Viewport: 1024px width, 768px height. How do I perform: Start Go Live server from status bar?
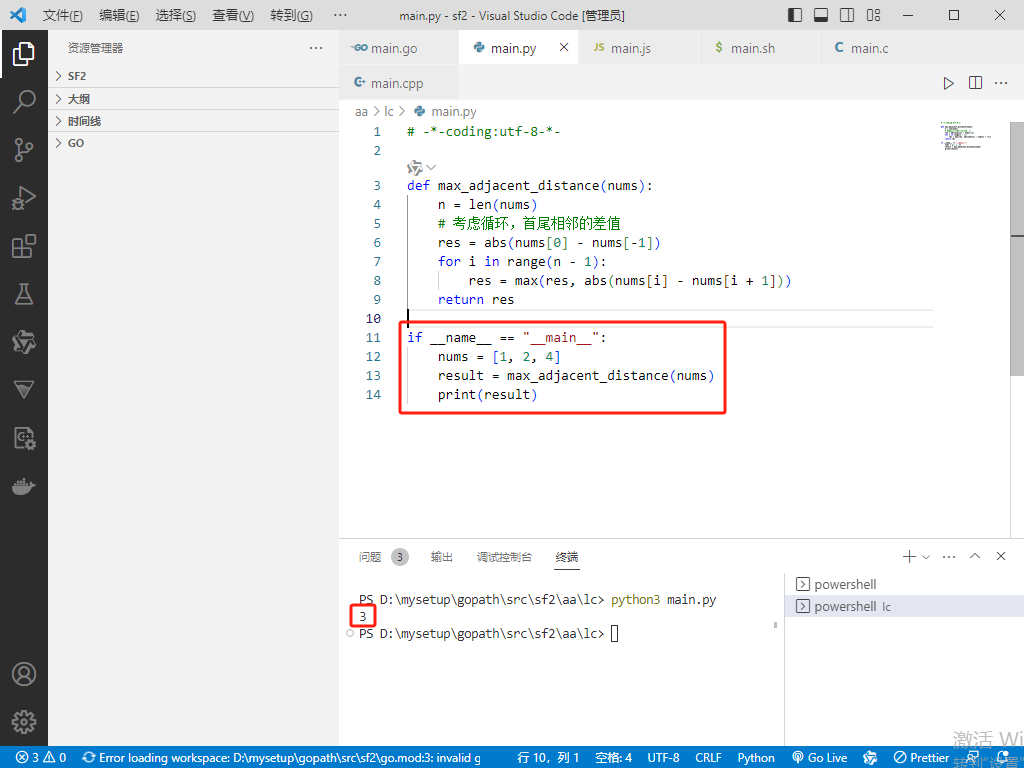point(820,758)
